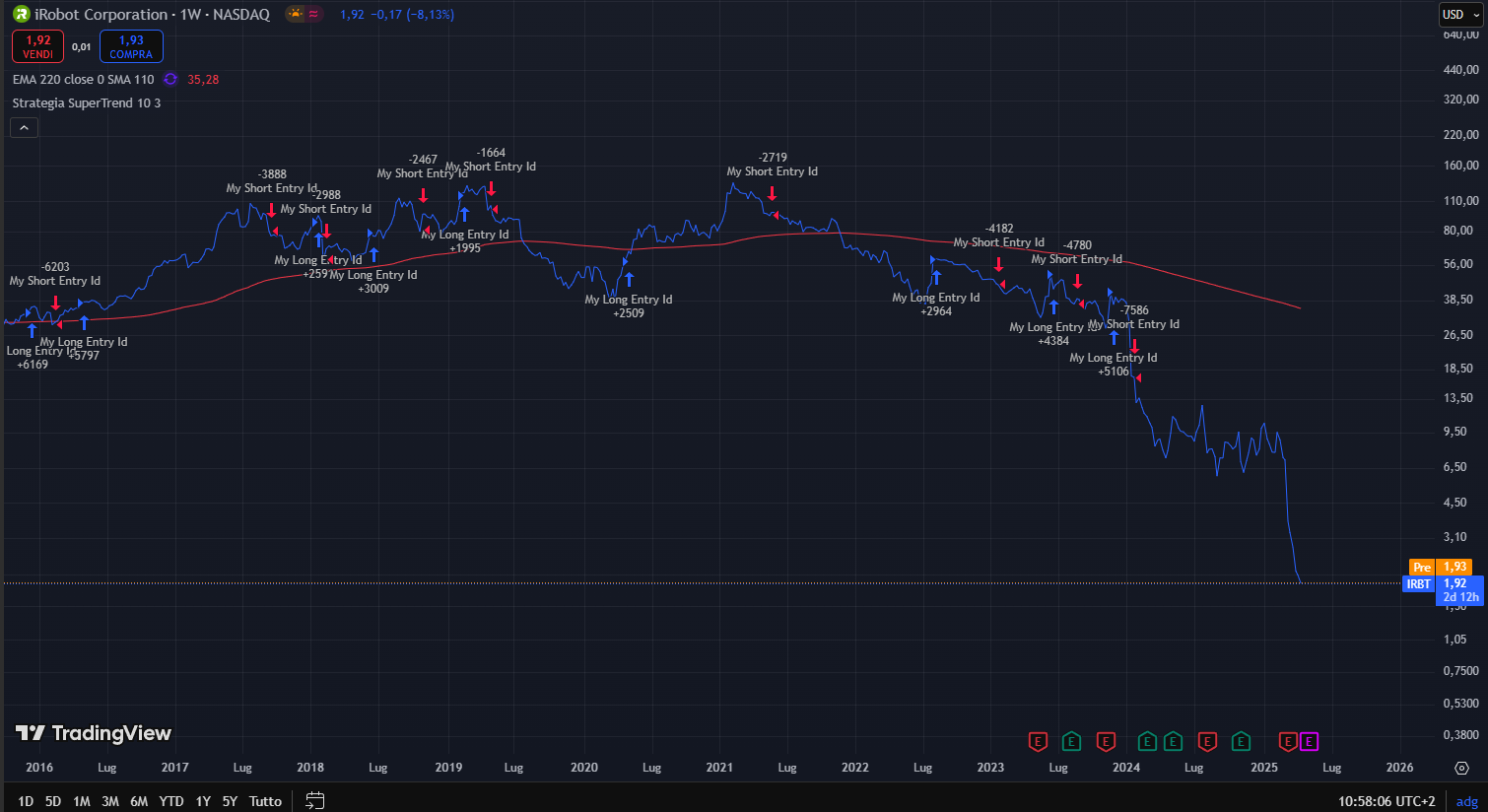The image size is (1488, 812).
Task: Click the EMA 220 close 0 SMA 110 legend
Action: [x=84, y=79]
